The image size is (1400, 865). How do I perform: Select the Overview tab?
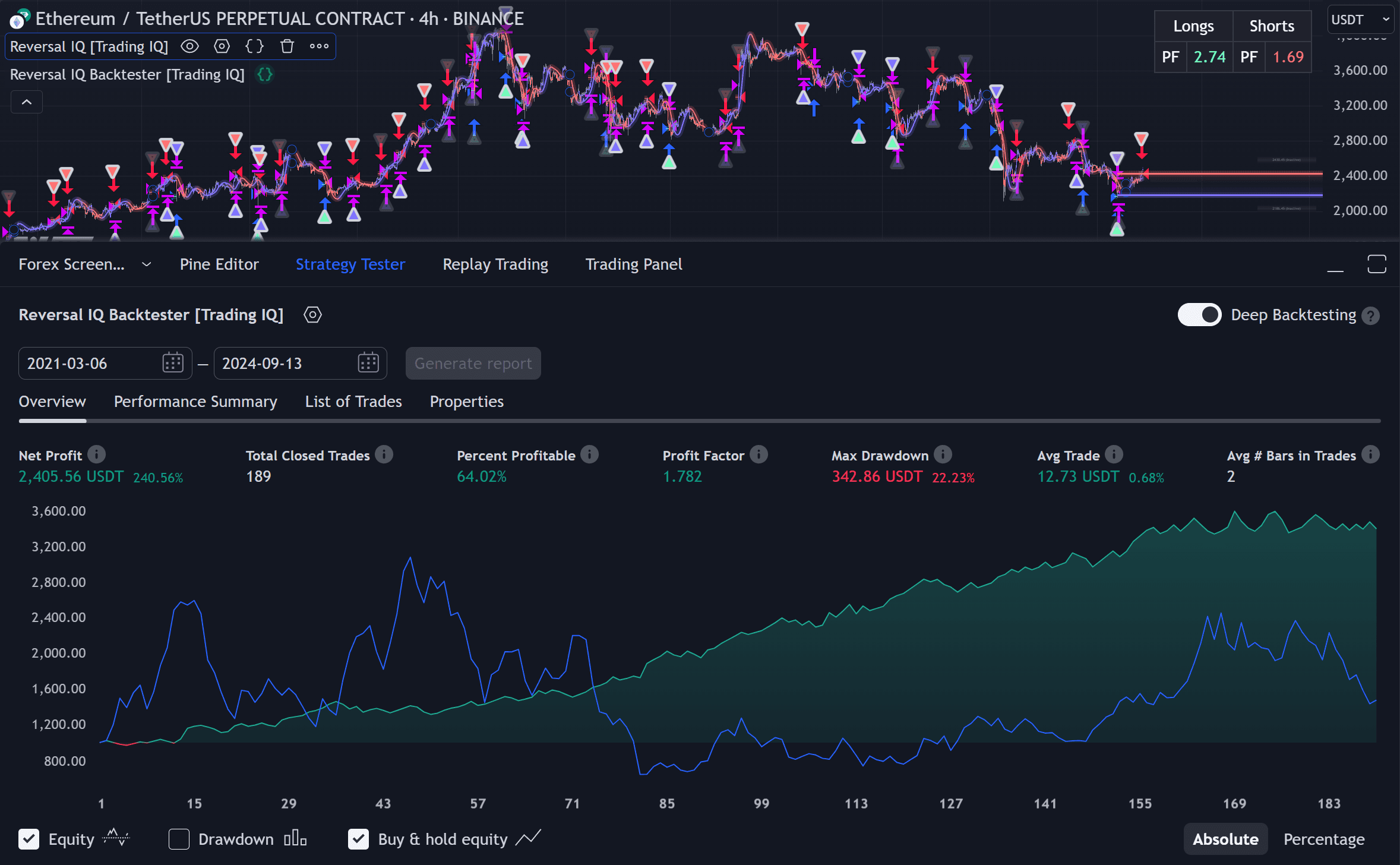(52, 402)
